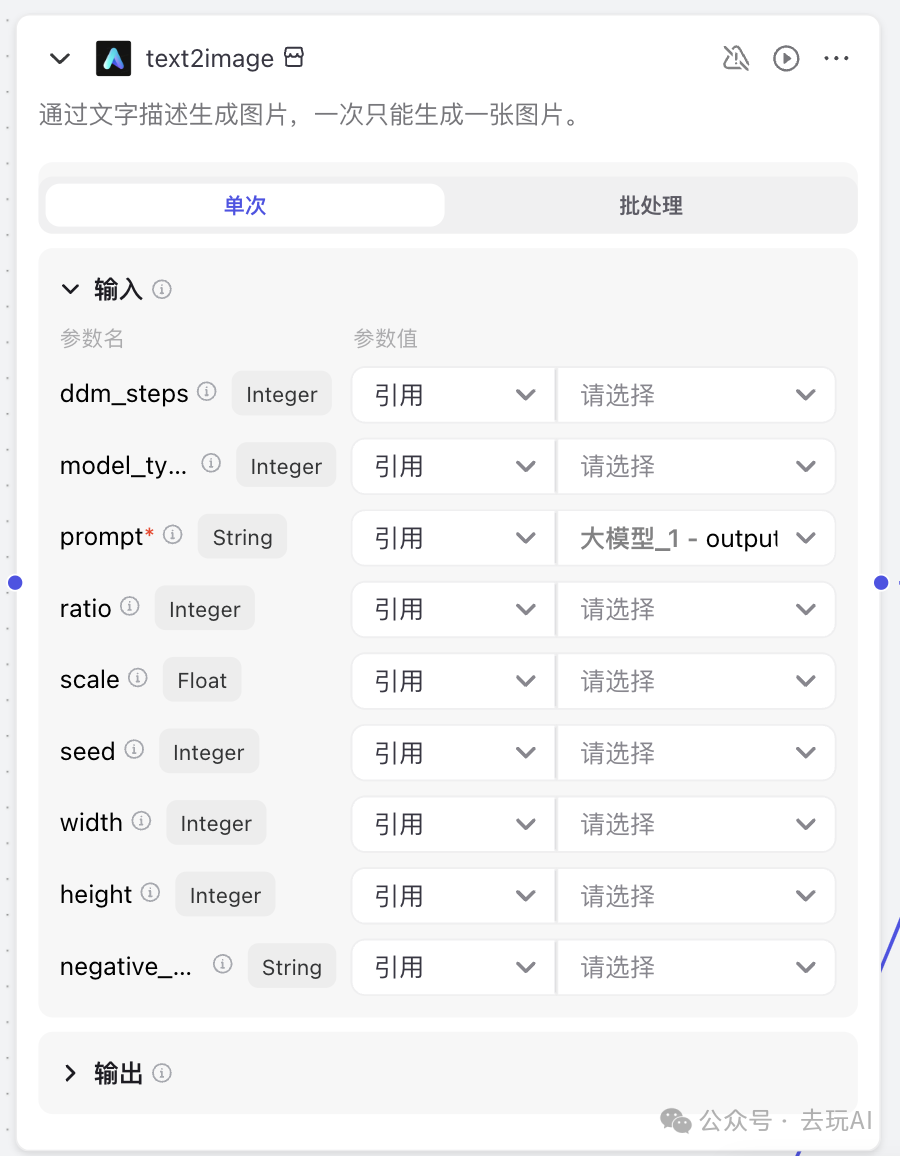Screen dimensions: 900x1156
Task: Switch to the 单次 tab
Action: coord(245,205)
